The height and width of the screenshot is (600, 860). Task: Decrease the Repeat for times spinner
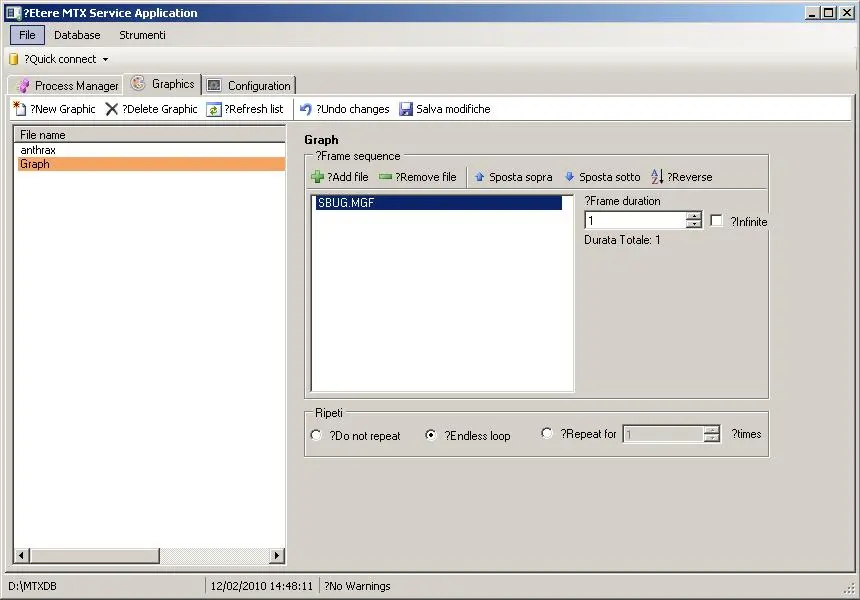pyautogui.click(x=712, y=438)
